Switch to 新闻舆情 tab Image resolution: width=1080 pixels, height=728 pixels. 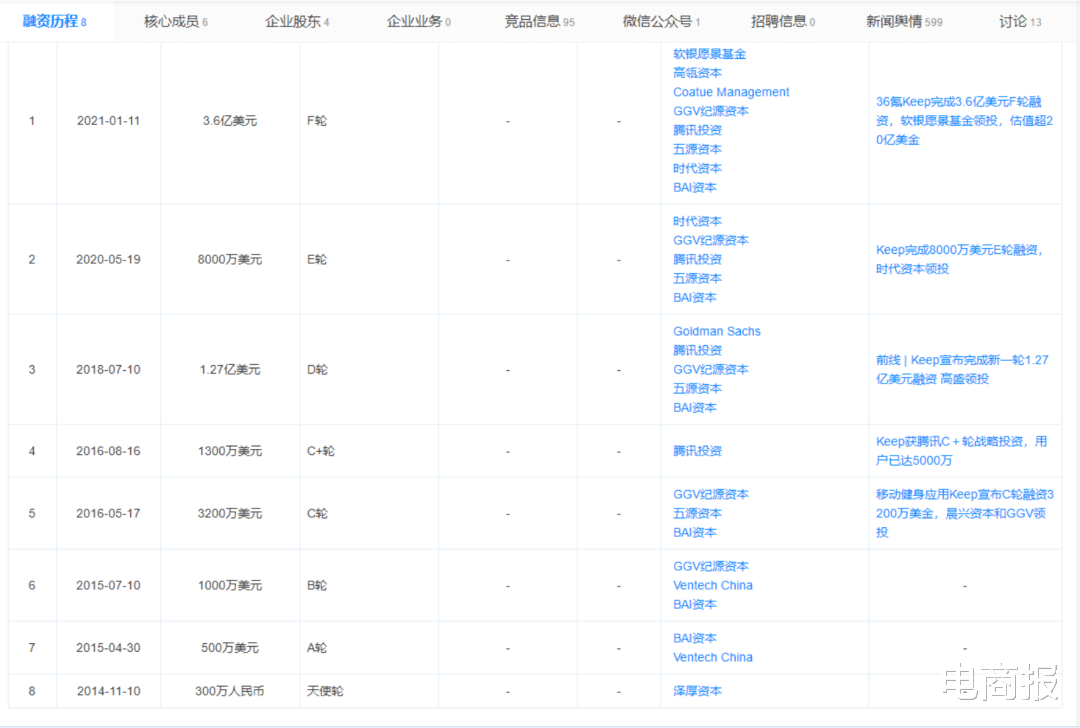point(904,21)
